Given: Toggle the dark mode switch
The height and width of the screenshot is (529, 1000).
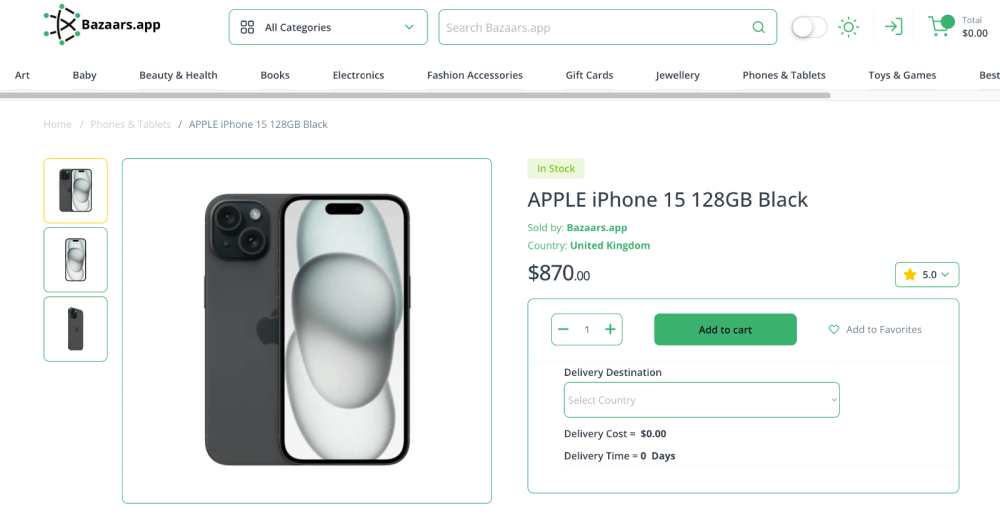Looking at the screenshot, I should tap(809, 27).
